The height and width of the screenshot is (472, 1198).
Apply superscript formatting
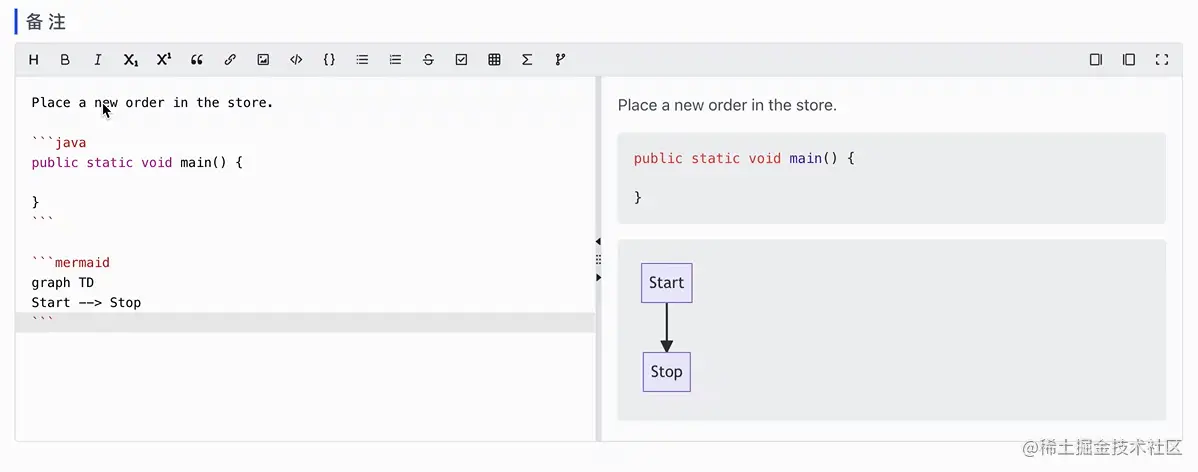[x=164, y=60]
